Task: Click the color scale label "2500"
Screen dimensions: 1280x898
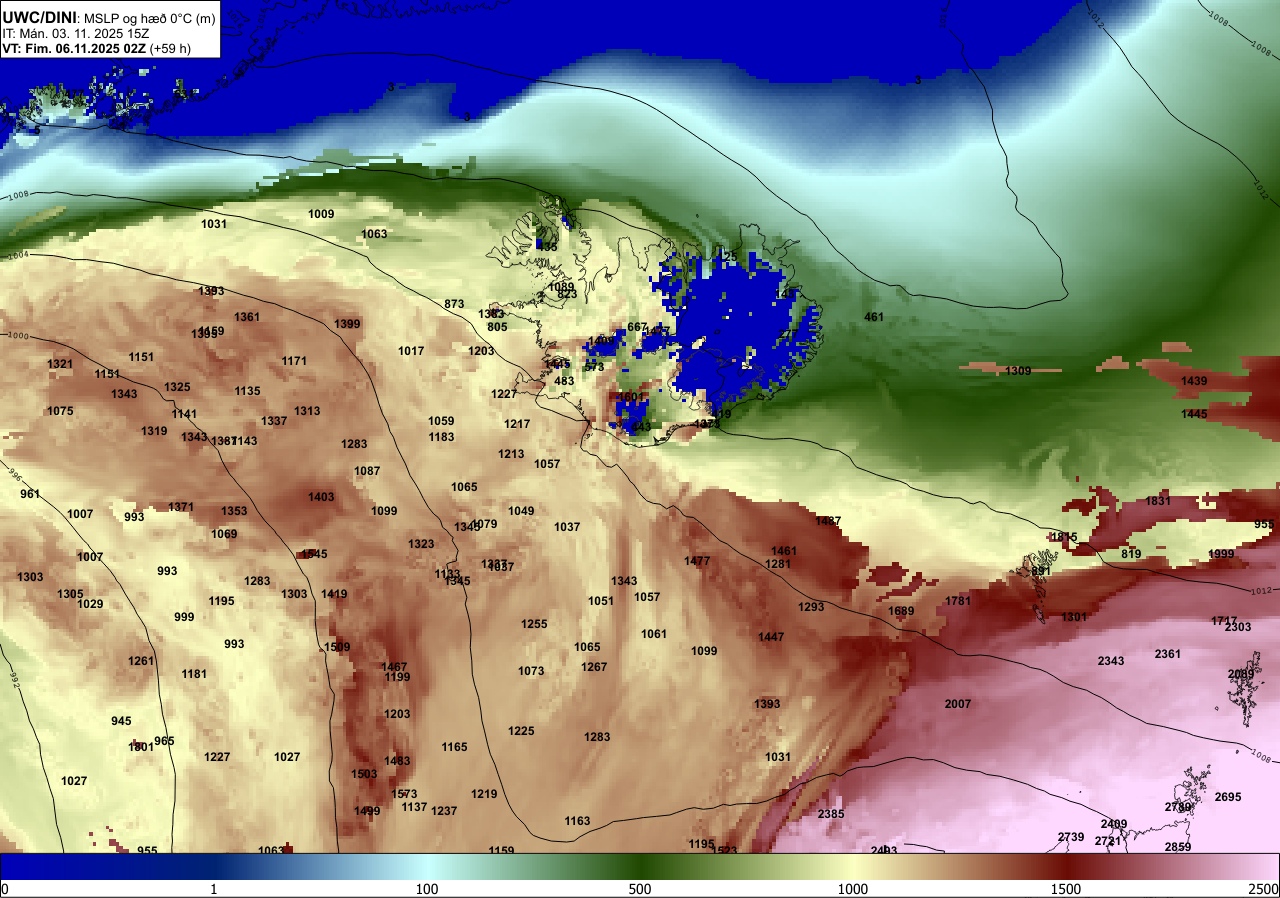Action: pos(1264,889)
